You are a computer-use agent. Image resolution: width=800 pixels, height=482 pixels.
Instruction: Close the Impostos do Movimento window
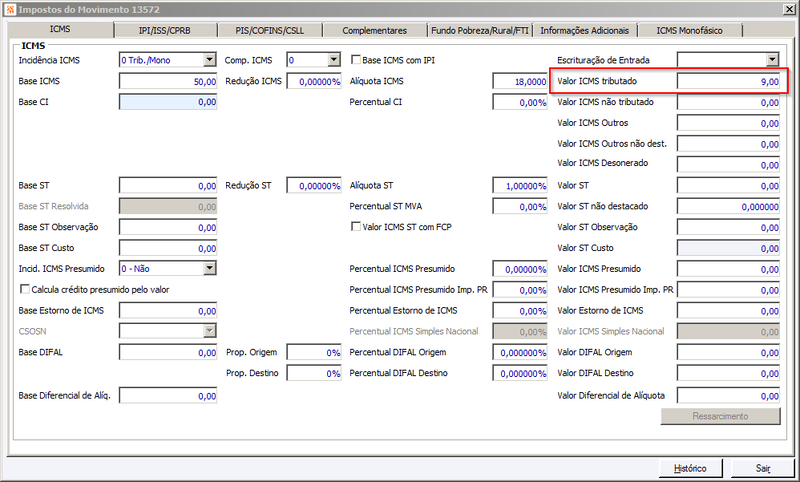(789, 9)
